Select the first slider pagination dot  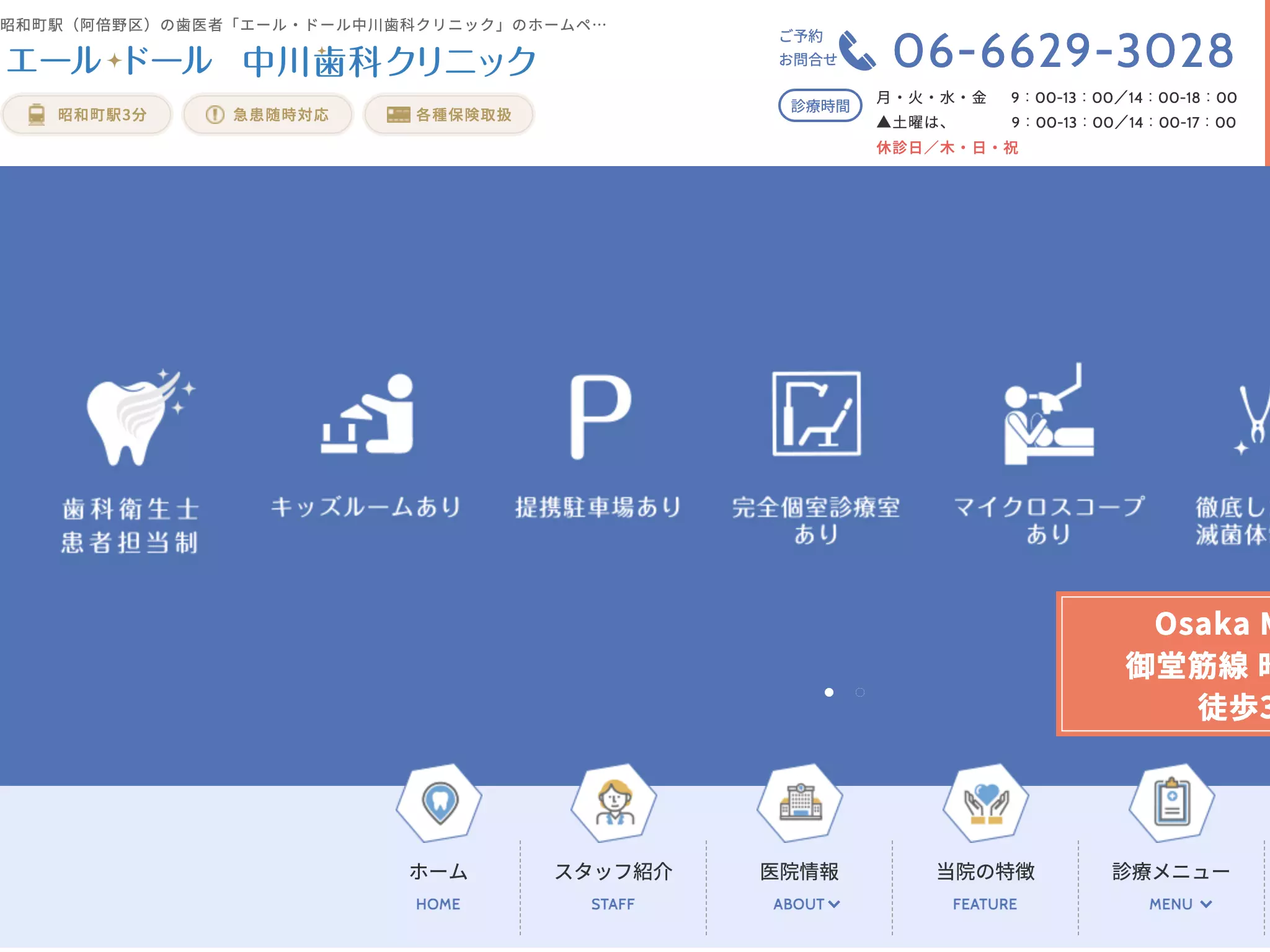coord(829,692)
